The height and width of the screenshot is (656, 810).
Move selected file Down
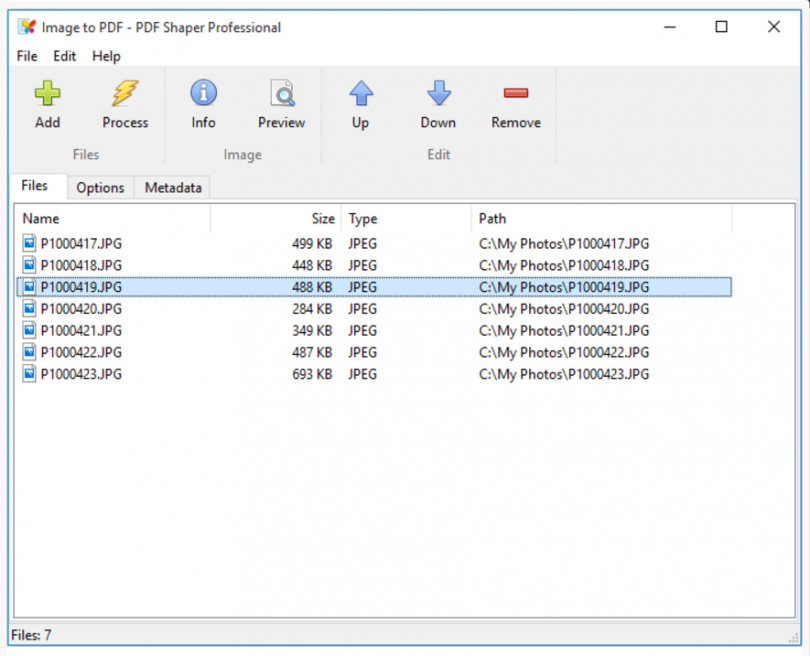coord(439,93)
